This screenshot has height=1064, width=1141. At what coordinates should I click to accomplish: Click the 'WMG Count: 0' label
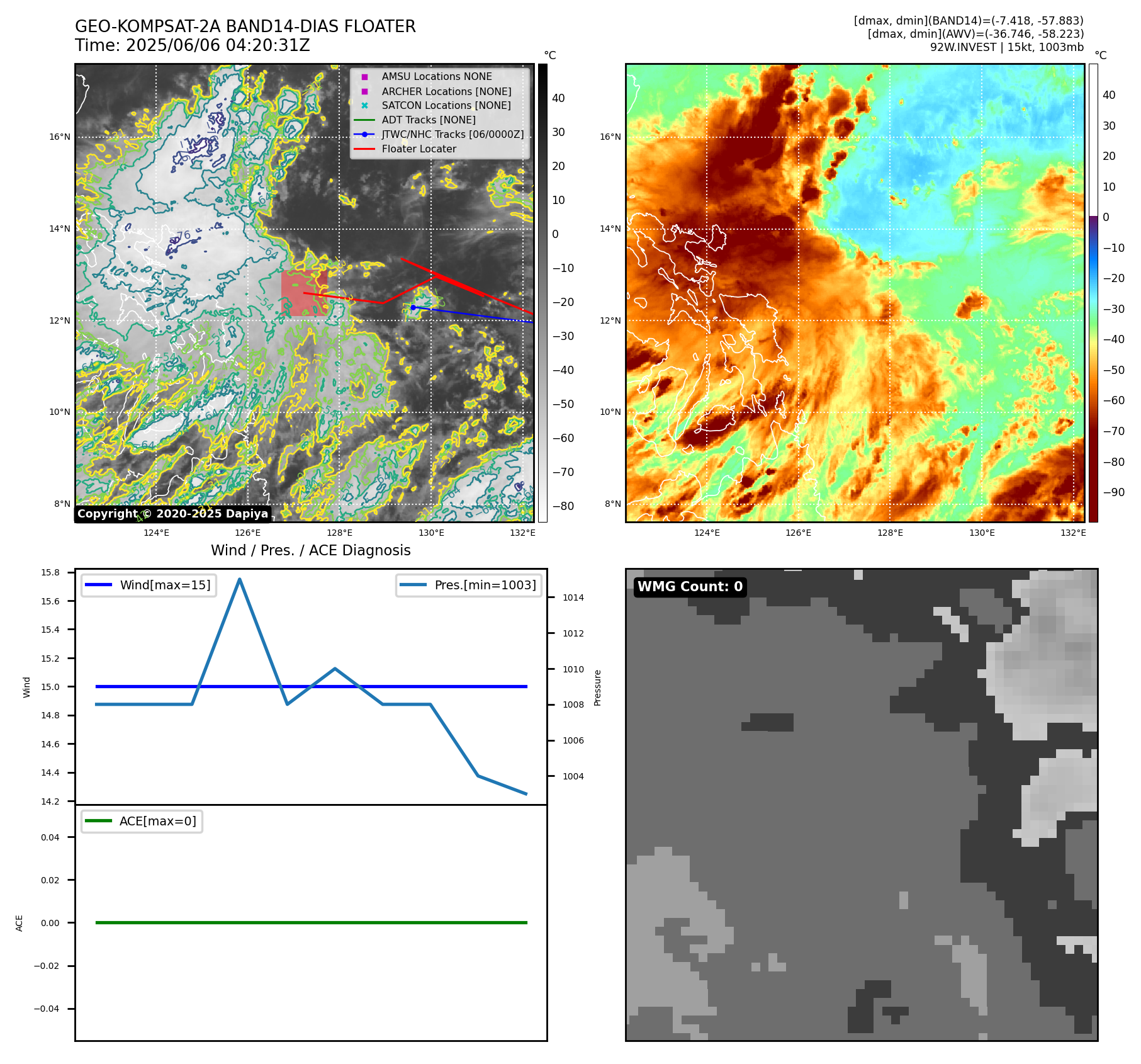point(690,587)
